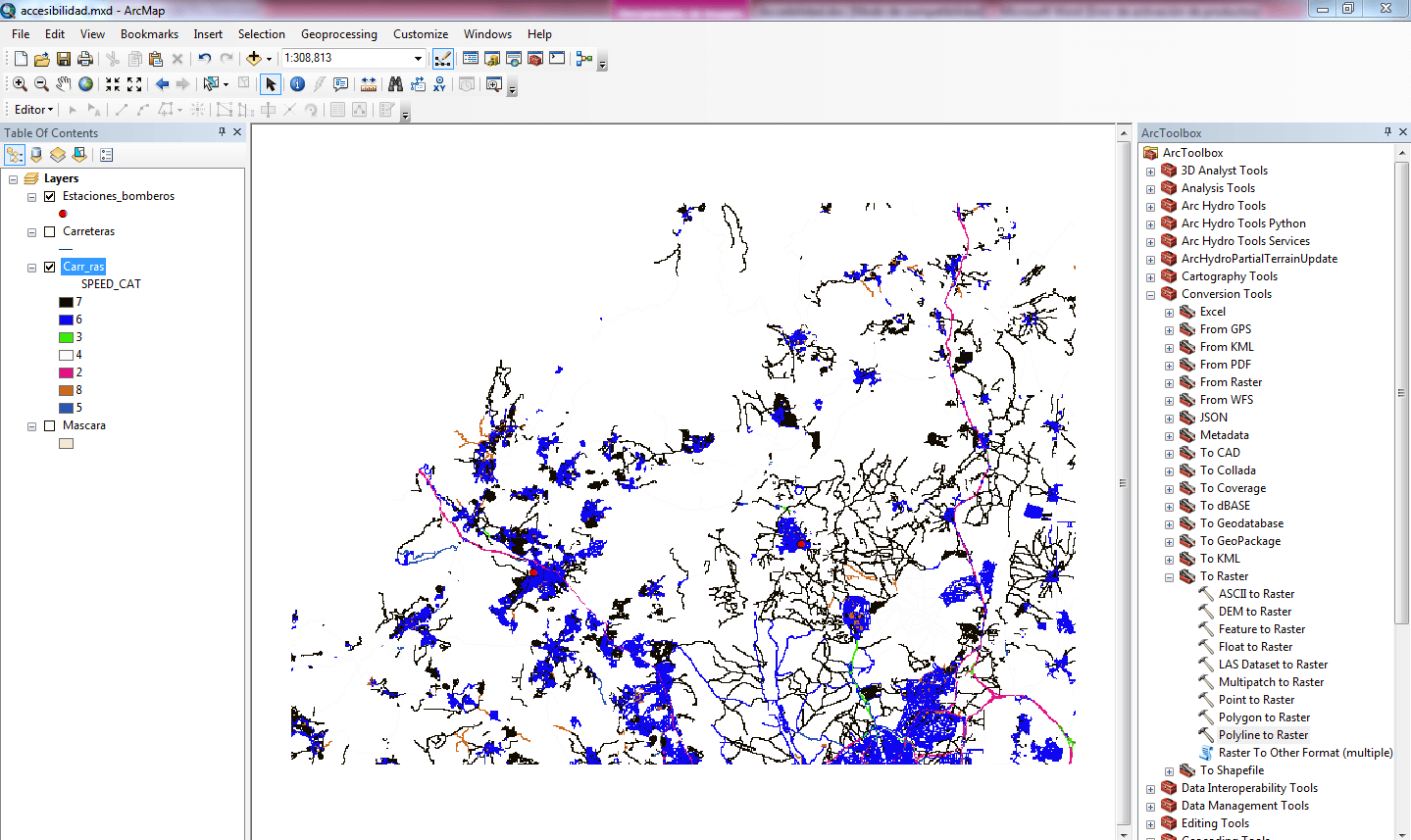The width and height of the screenshot is (1411, 840).
Task: Select the Zoom In tool
Action: tap(20, 84)
